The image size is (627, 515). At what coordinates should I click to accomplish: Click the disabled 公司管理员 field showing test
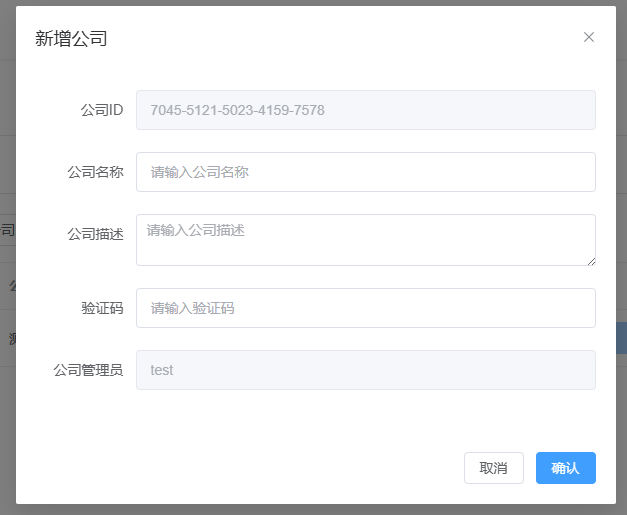pos(365,370)
